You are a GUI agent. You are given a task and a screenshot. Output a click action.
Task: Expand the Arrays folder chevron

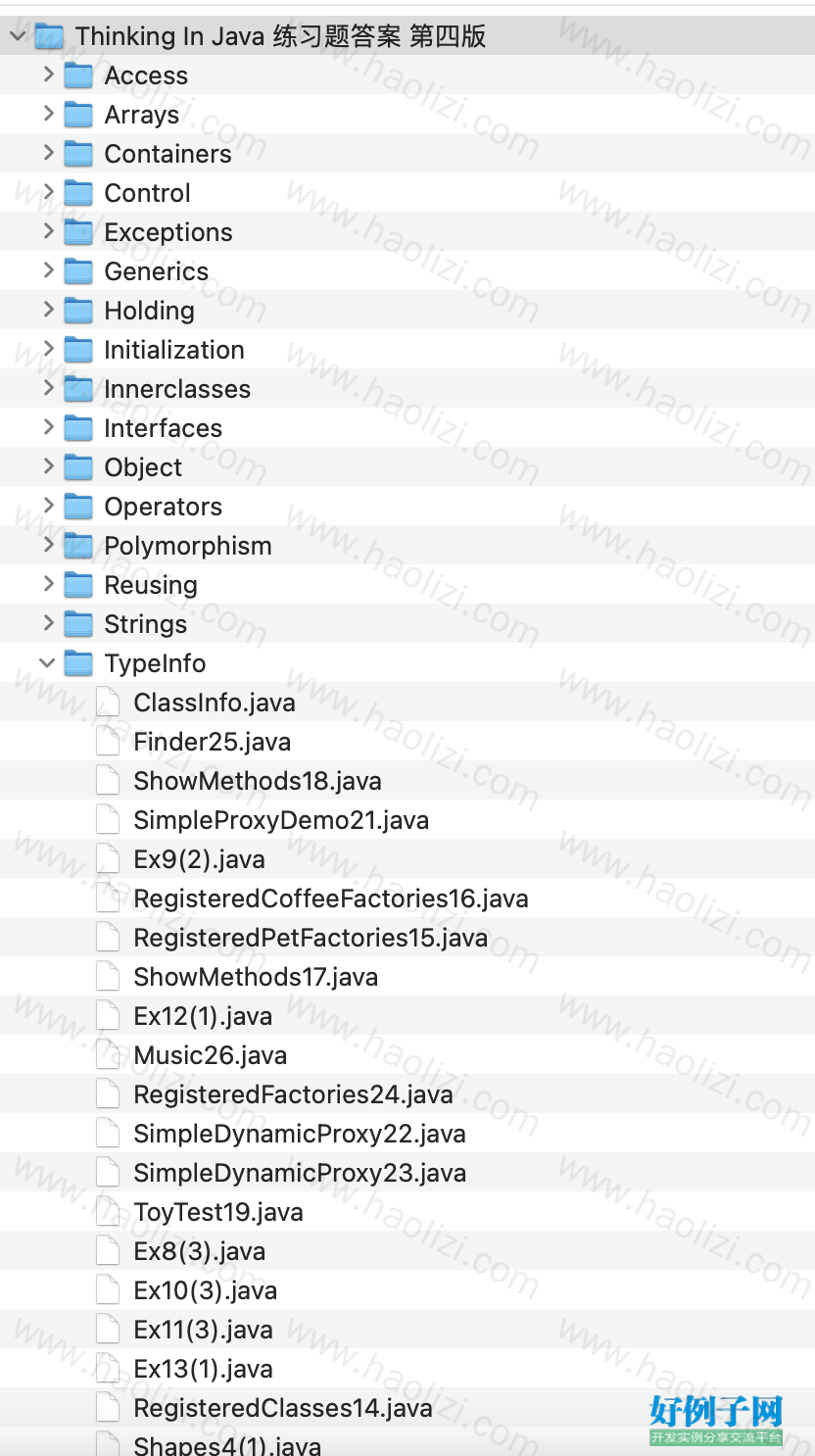tap(48, 114)
